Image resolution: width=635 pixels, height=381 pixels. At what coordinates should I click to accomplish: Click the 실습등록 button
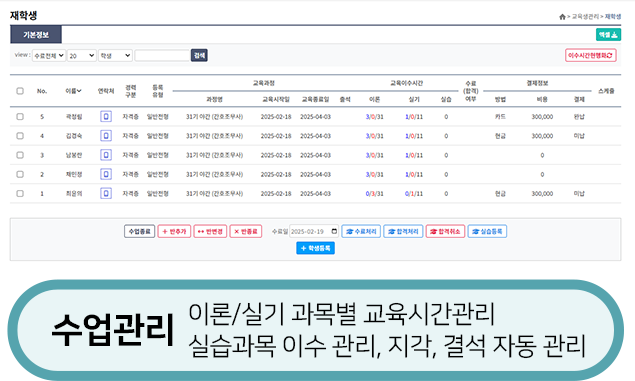coord(487,231)
